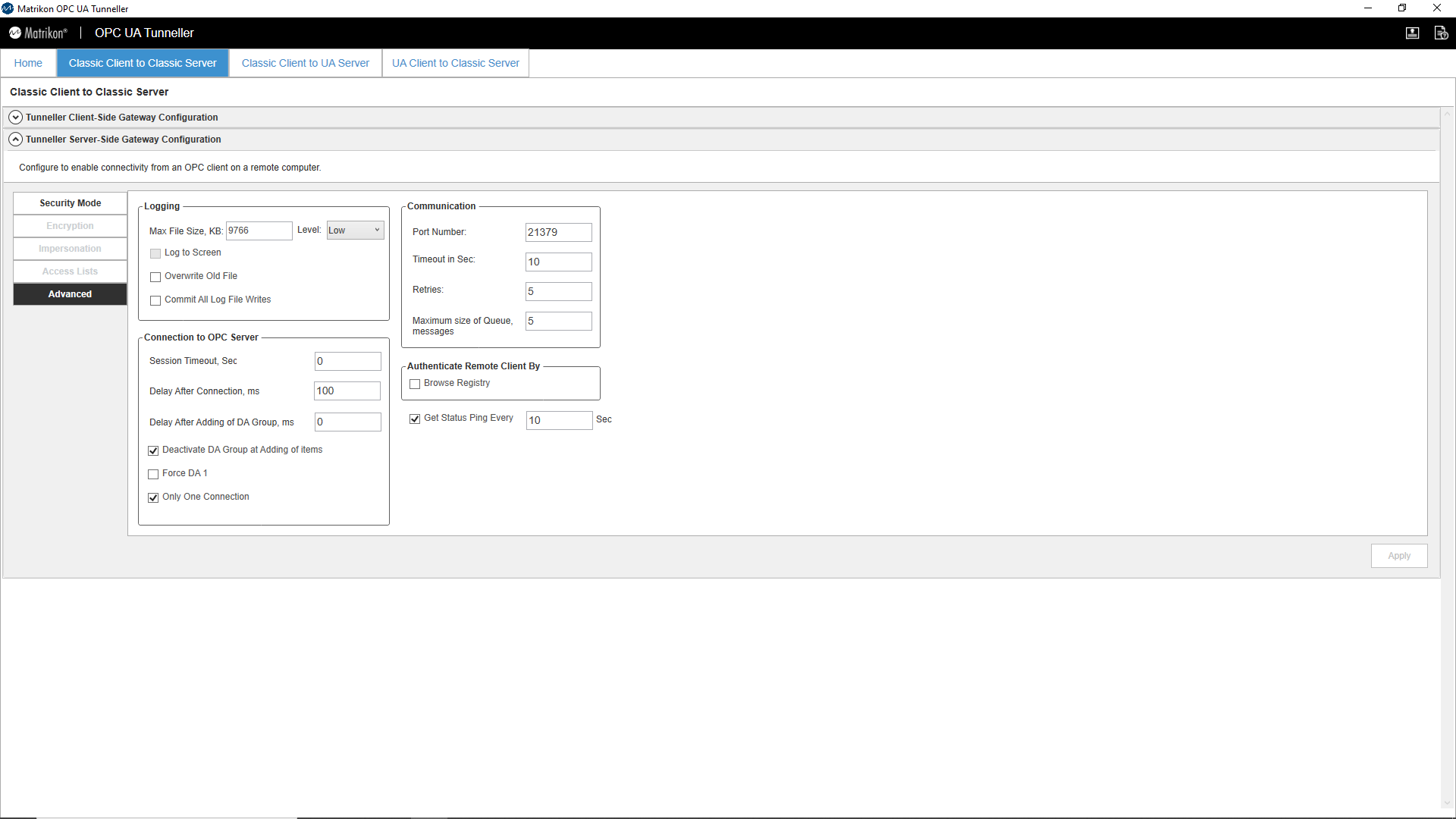
Task: Switch to Classic Client to UA Server tab
Action: [x=306, y=63]
